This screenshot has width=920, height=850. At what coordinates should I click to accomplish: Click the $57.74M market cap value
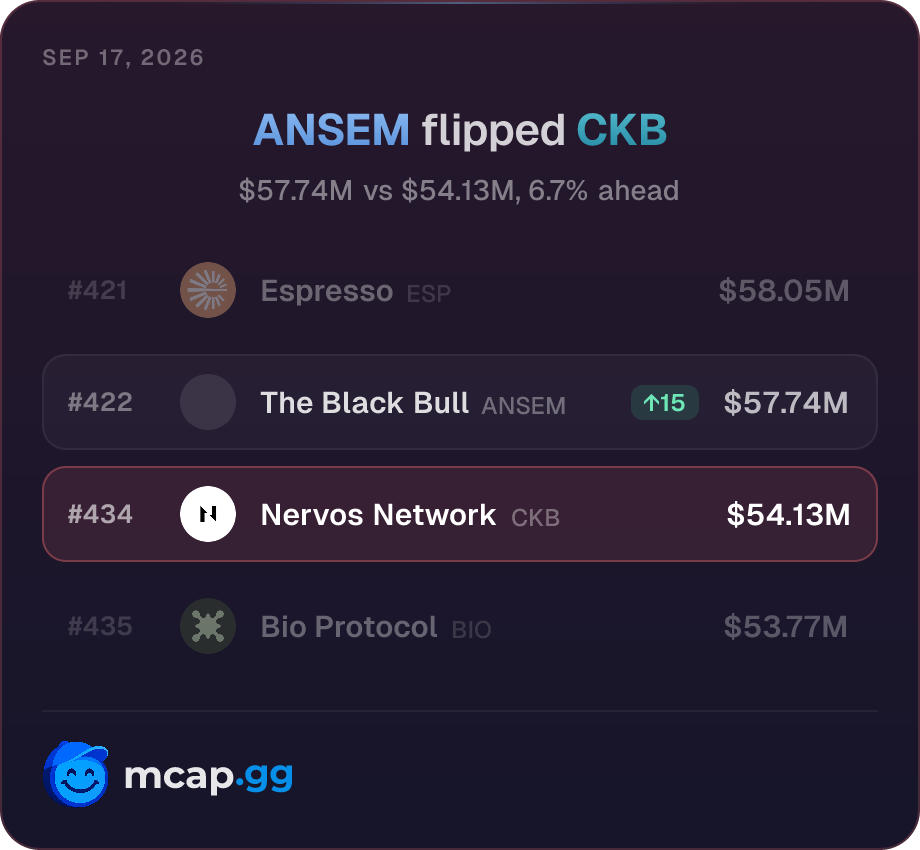(786, 403)
